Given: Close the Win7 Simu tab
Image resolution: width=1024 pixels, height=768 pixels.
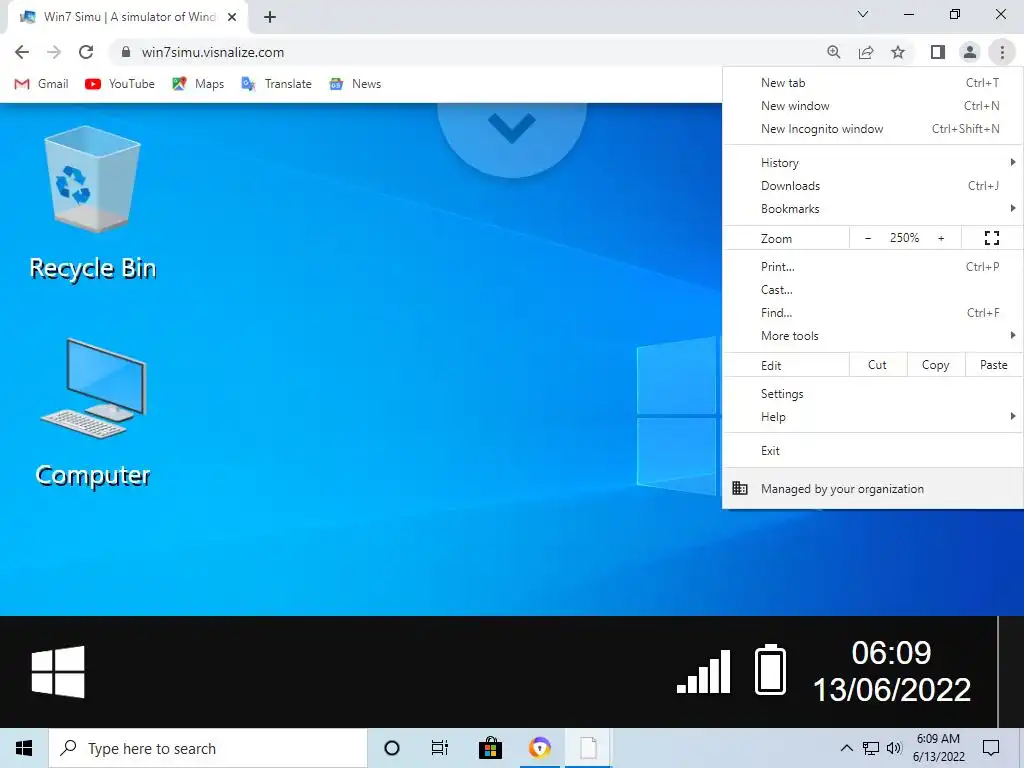Looking at the screenshot, I should (x=231, y=17).
